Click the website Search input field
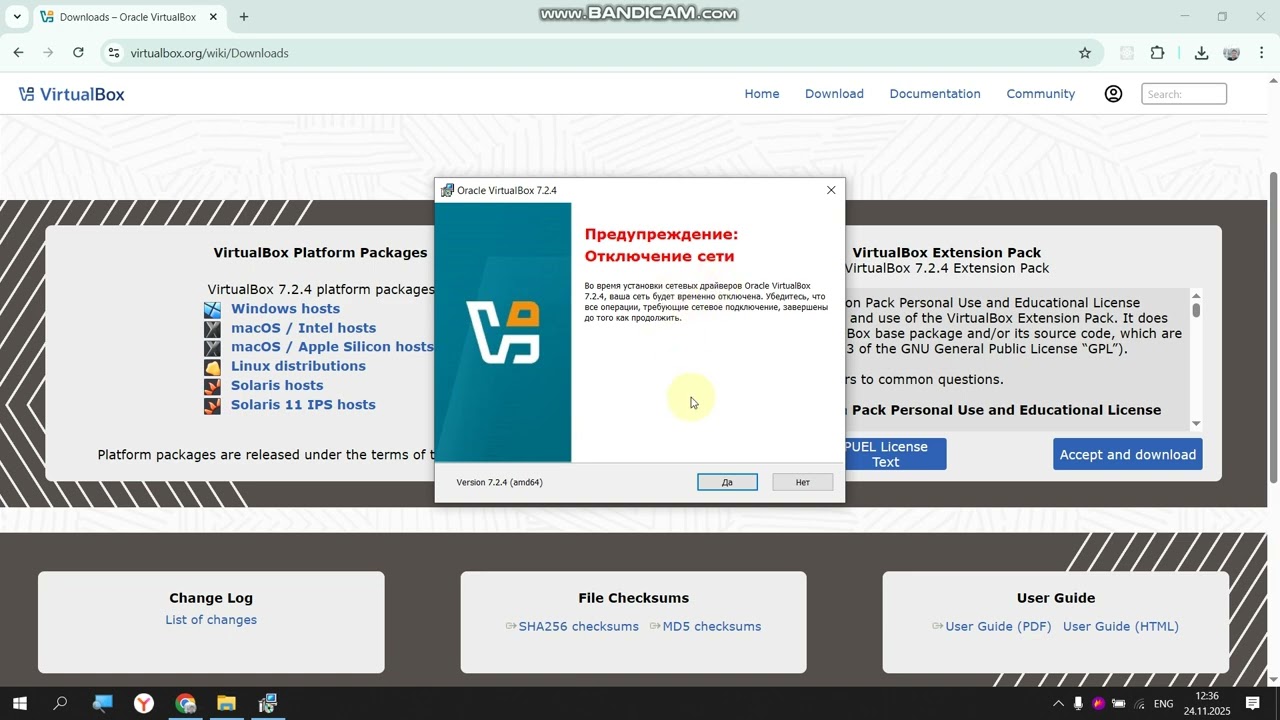1280x720 pixels. (x=1184, y=94)
